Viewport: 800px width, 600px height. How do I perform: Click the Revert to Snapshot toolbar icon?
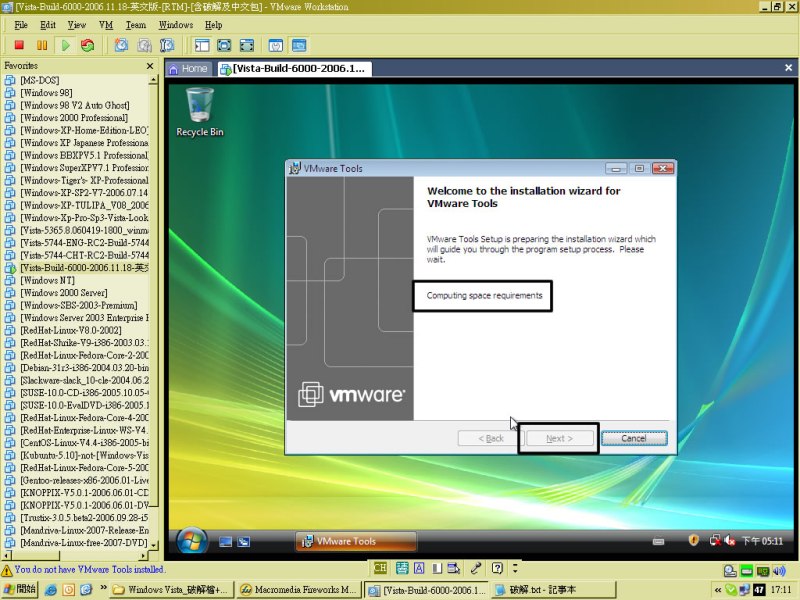point(144,45)
